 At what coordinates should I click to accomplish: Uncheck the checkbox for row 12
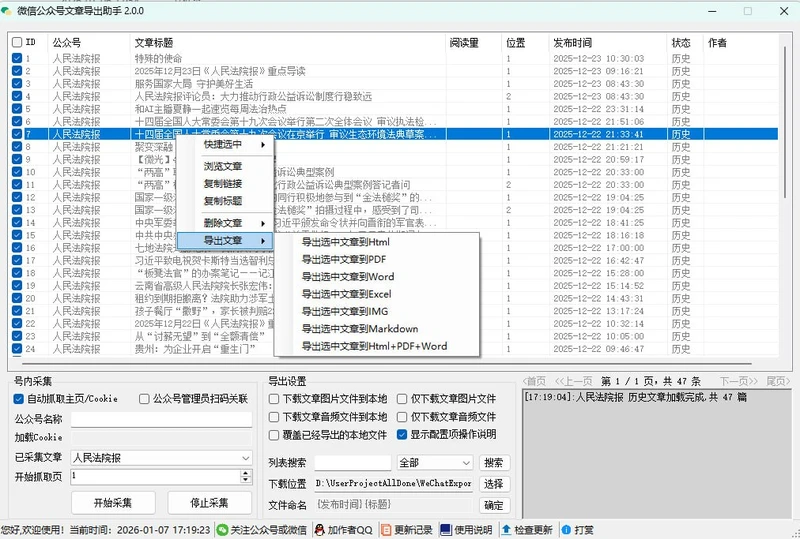[x=17, y=197]
